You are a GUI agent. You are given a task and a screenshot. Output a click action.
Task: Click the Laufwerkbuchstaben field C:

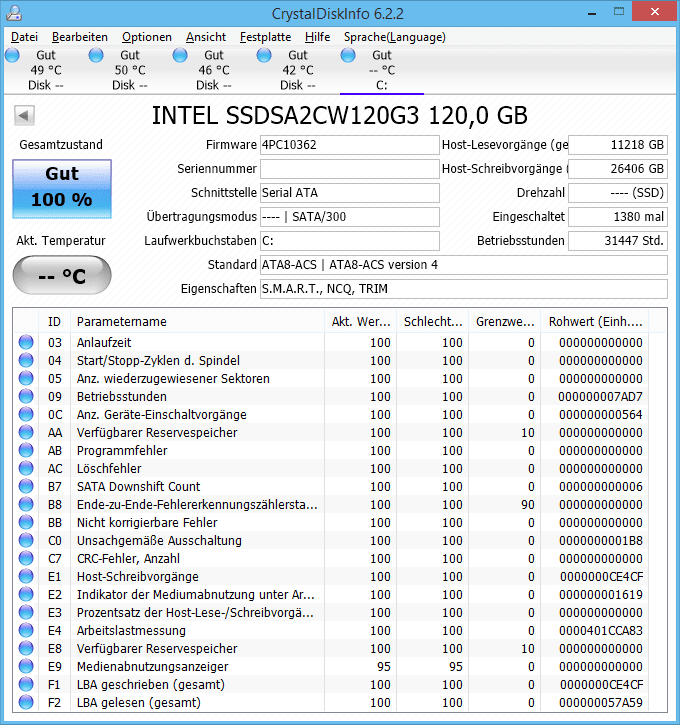(349, 241)
